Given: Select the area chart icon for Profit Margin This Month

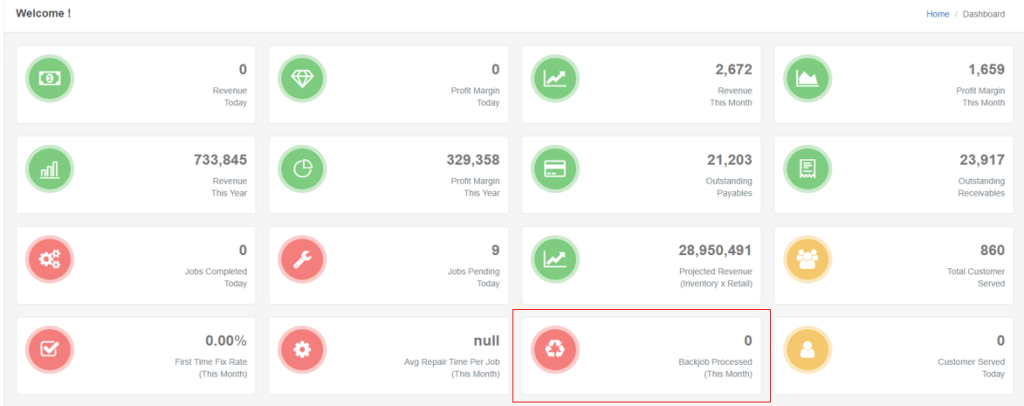Looking at the screenshot, I should (x=806, y=78).
